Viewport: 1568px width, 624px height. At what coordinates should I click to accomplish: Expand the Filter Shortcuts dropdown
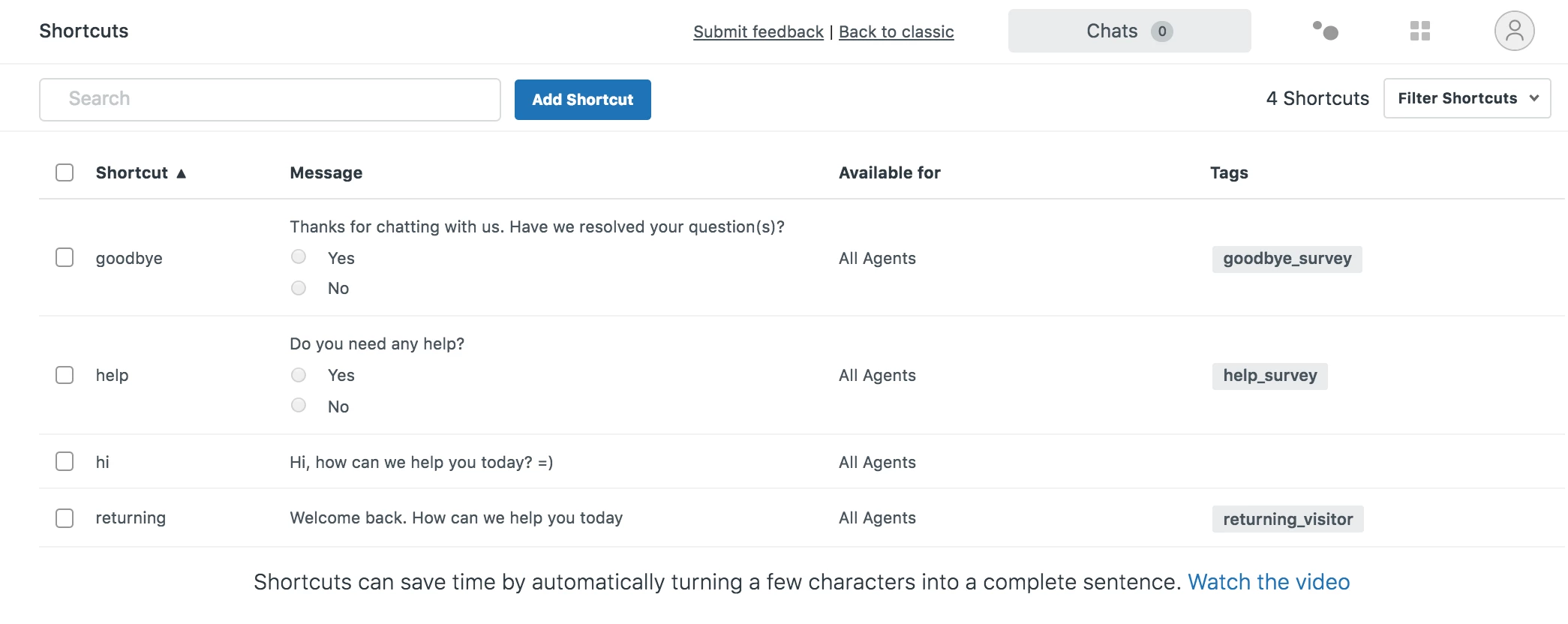(1467, 98)
